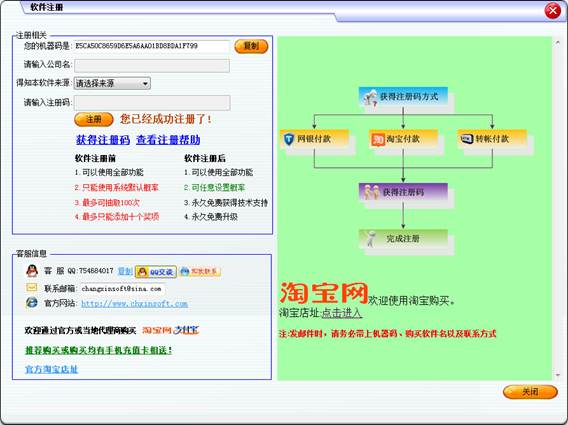Click the 获得注册码 purple flowchart box
This screenshot has width=568, height=425.
click(x=403, y=192)
